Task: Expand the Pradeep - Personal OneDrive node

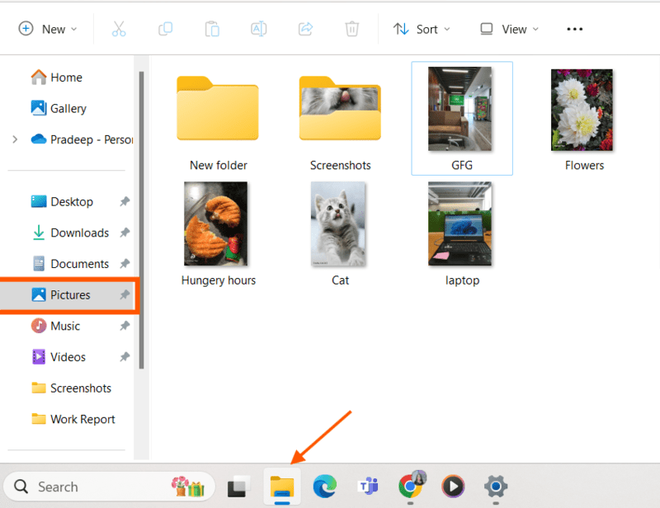Action: [x=15, y=139]
